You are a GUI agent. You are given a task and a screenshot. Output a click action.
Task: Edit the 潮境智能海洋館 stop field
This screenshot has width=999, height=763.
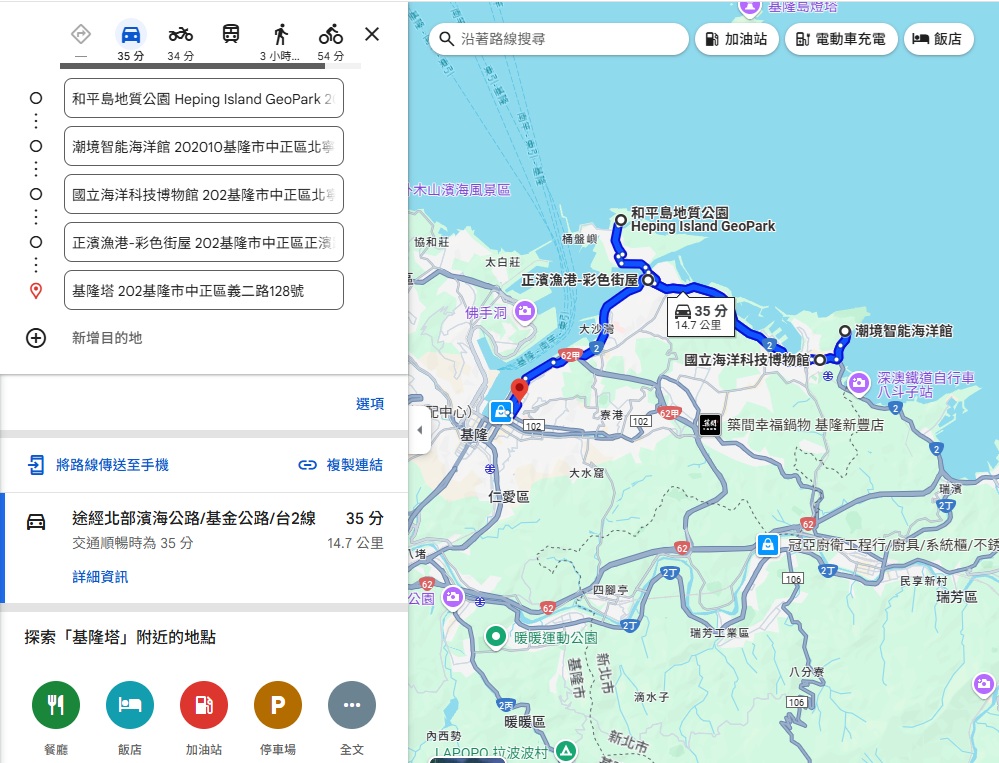tap(204, 146)
